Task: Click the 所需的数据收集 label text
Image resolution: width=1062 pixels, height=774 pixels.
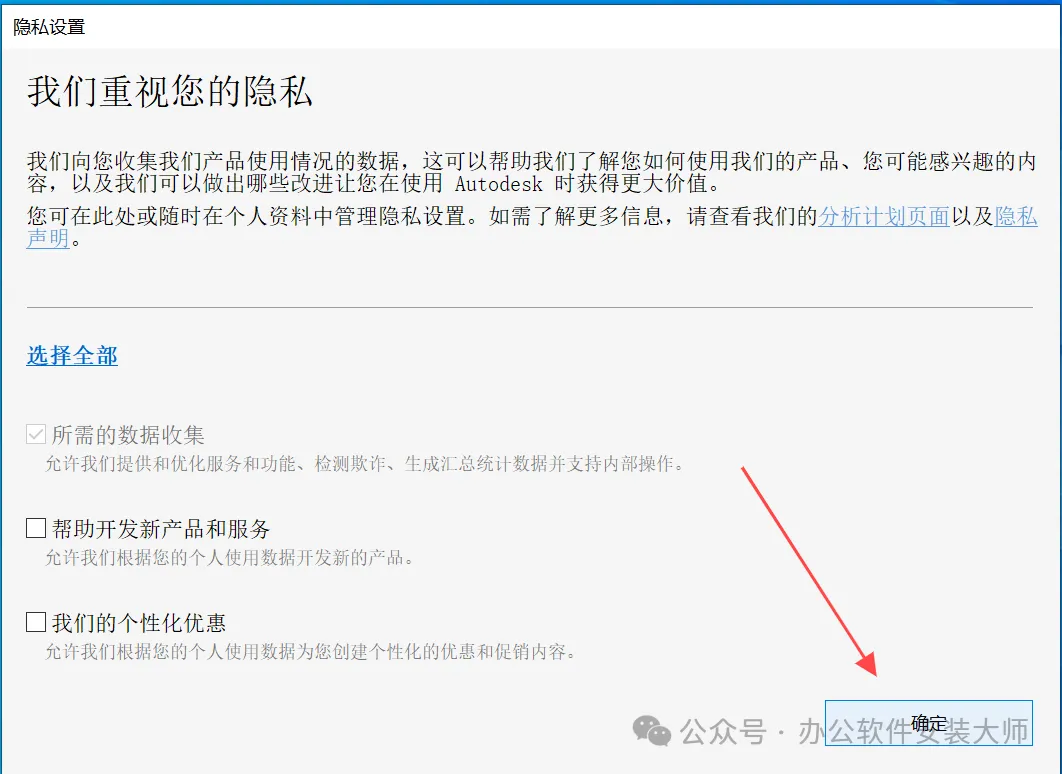Action: 128,435
